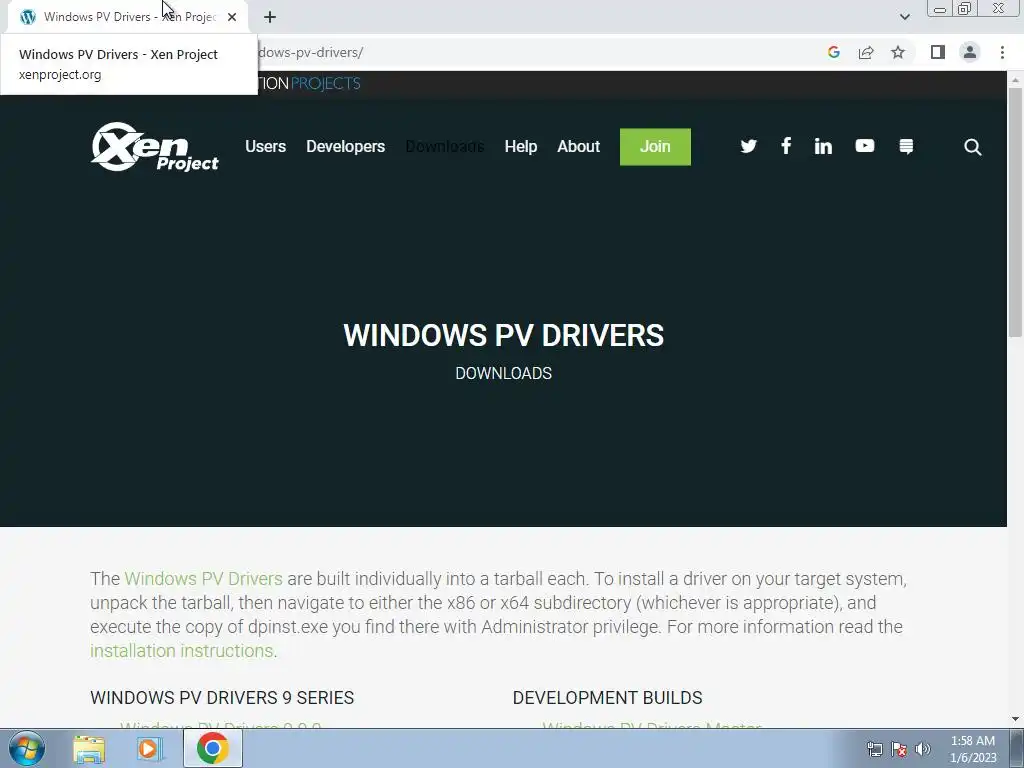This screenshot has height=768, width=1024.
Task: Click the WINDOWS PV DRIVERS 9 SERIES heading
Action: pyautogui.click(x=222, y=697)
